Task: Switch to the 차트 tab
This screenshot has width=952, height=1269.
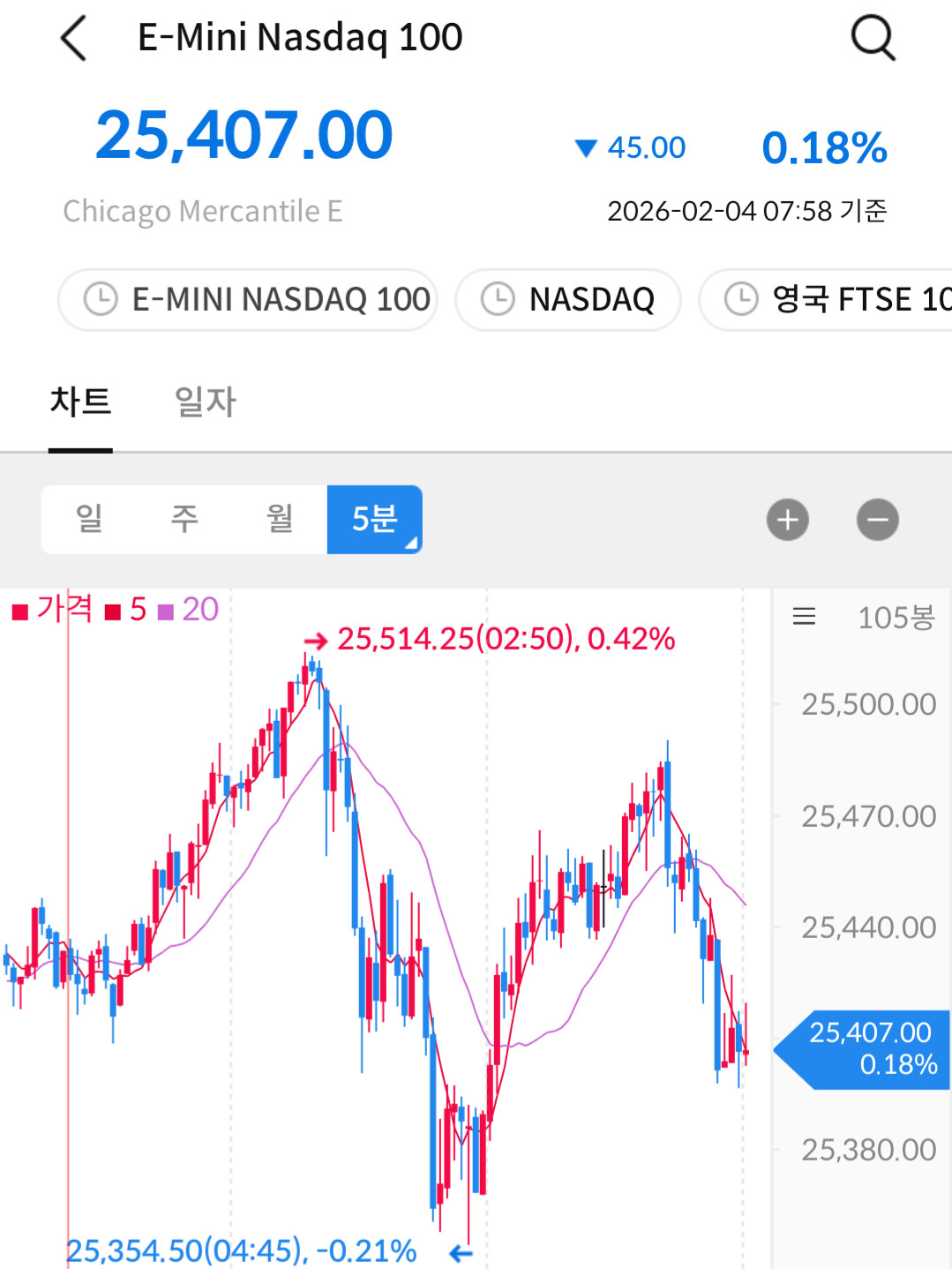Action: (80, 402)
